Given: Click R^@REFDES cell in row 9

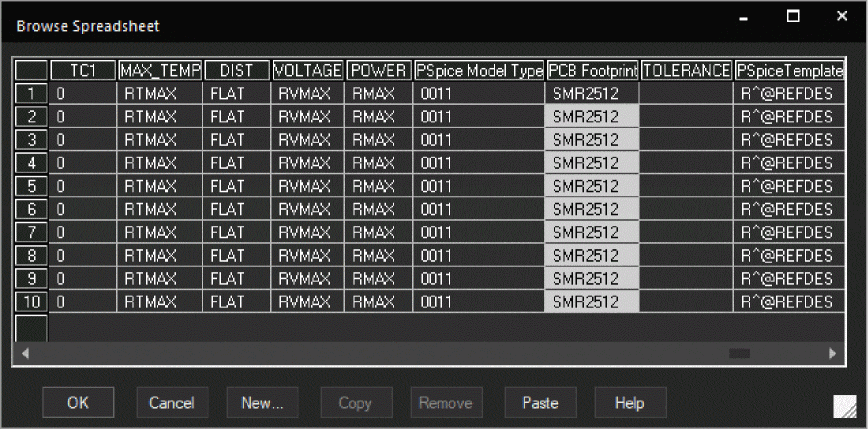Looking at the screenshot, I should [x=790, y=279].
